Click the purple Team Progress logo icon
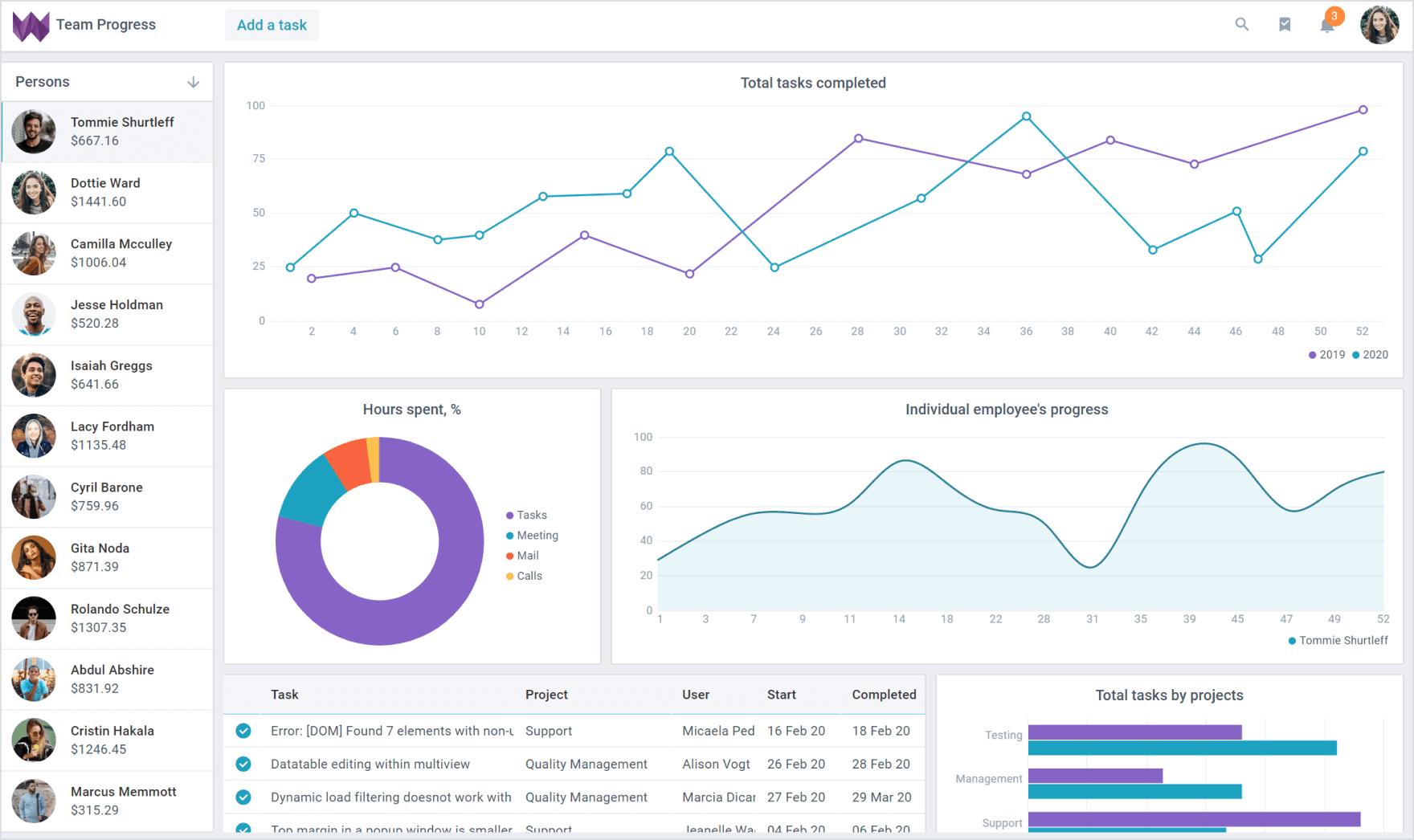Image resolution: width=1414 pixels, height=840 pixels. [31, 26]
